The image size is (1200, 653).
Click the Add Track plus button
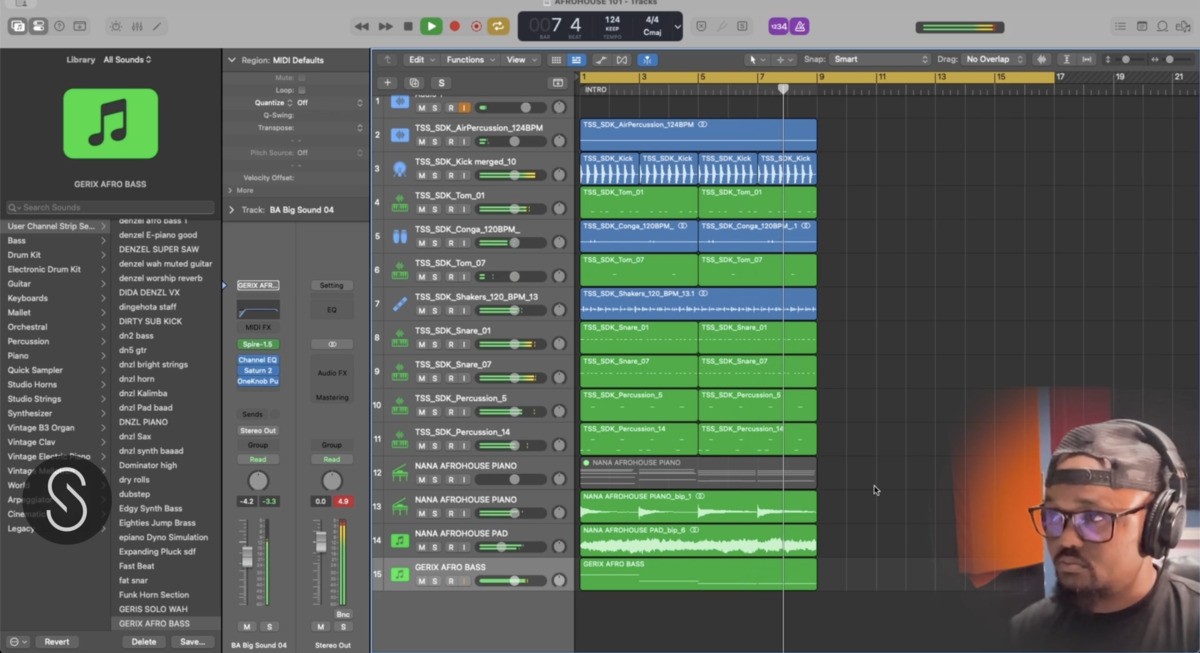[x=388, y=83]
